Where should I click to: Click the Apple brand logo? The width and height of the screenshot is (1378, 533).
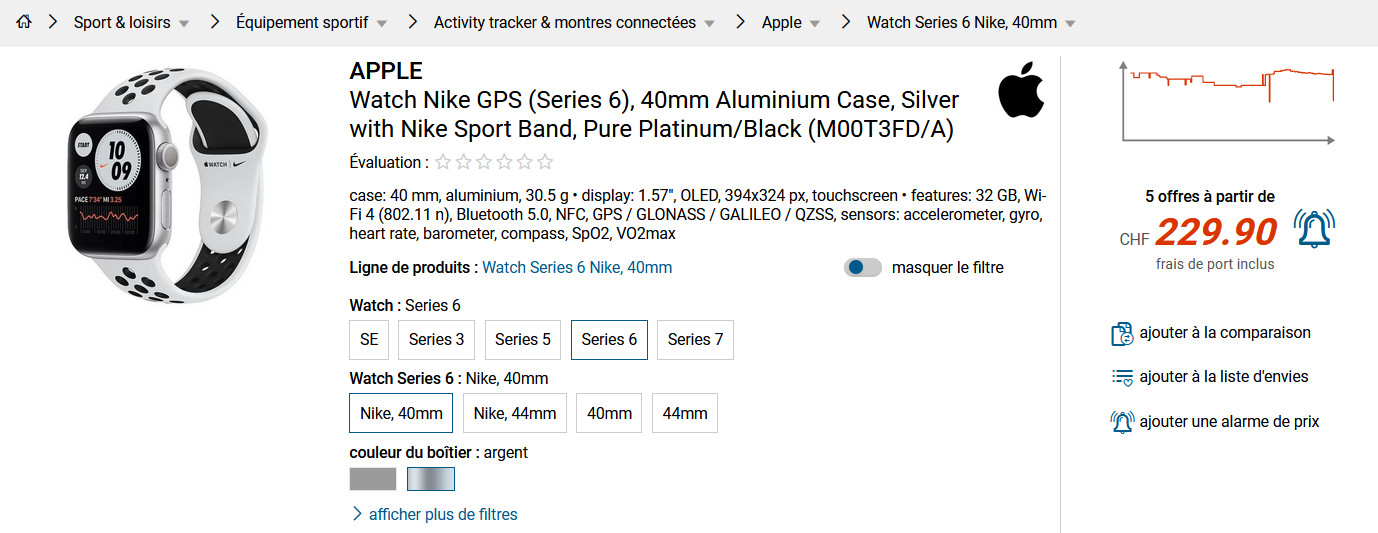(x=1021, y=89)
